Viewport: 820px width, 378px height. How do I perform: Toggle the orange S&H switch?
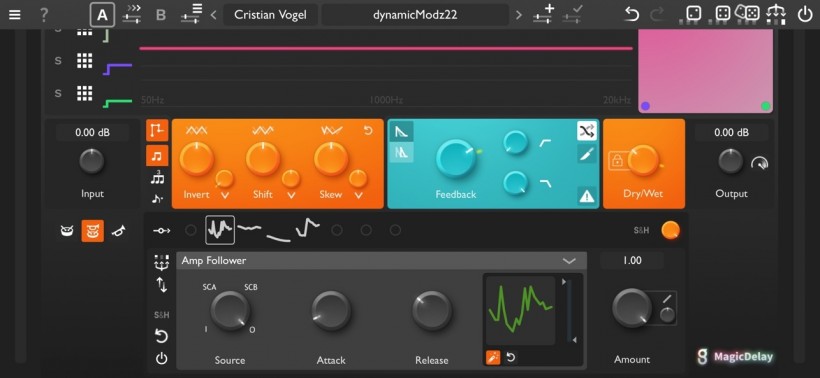pyautogui.click(x=670, y=230)
